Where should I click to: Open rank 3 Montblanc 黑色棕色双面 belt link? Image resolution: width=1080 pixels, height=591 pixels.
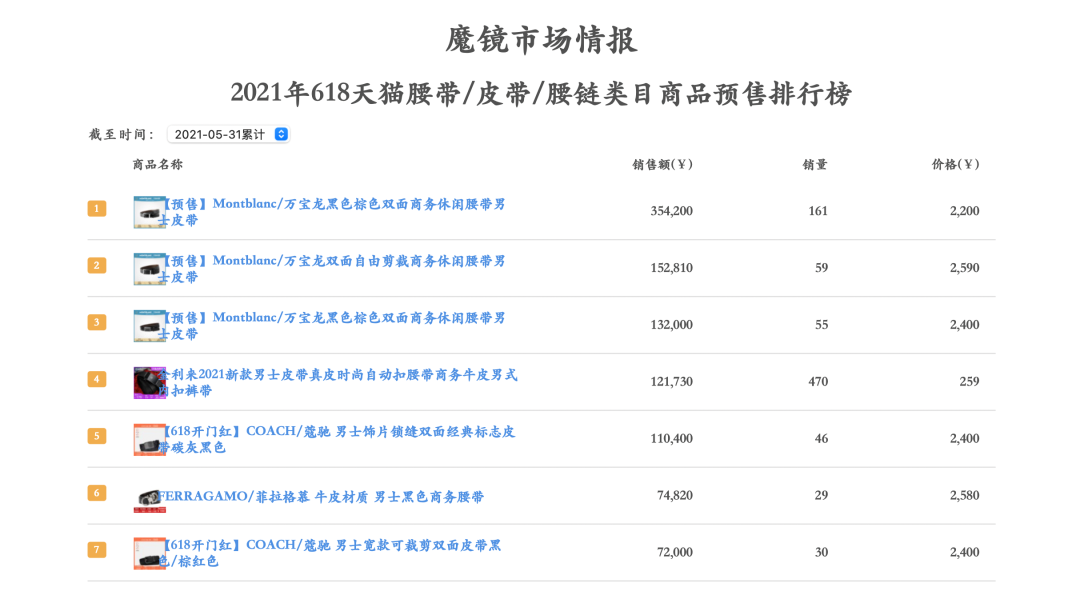coord(332,326)
